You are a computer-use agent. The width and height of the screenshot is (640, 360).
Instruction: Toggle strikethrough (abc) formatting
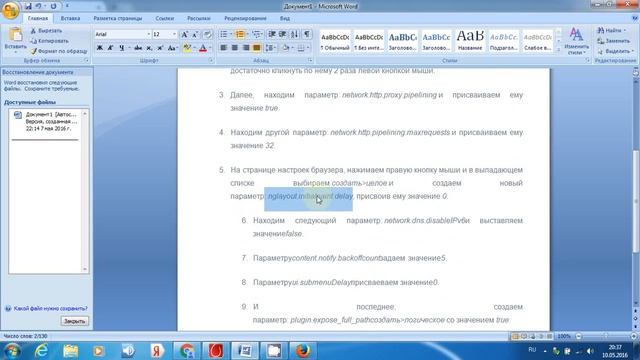(138, 48)
